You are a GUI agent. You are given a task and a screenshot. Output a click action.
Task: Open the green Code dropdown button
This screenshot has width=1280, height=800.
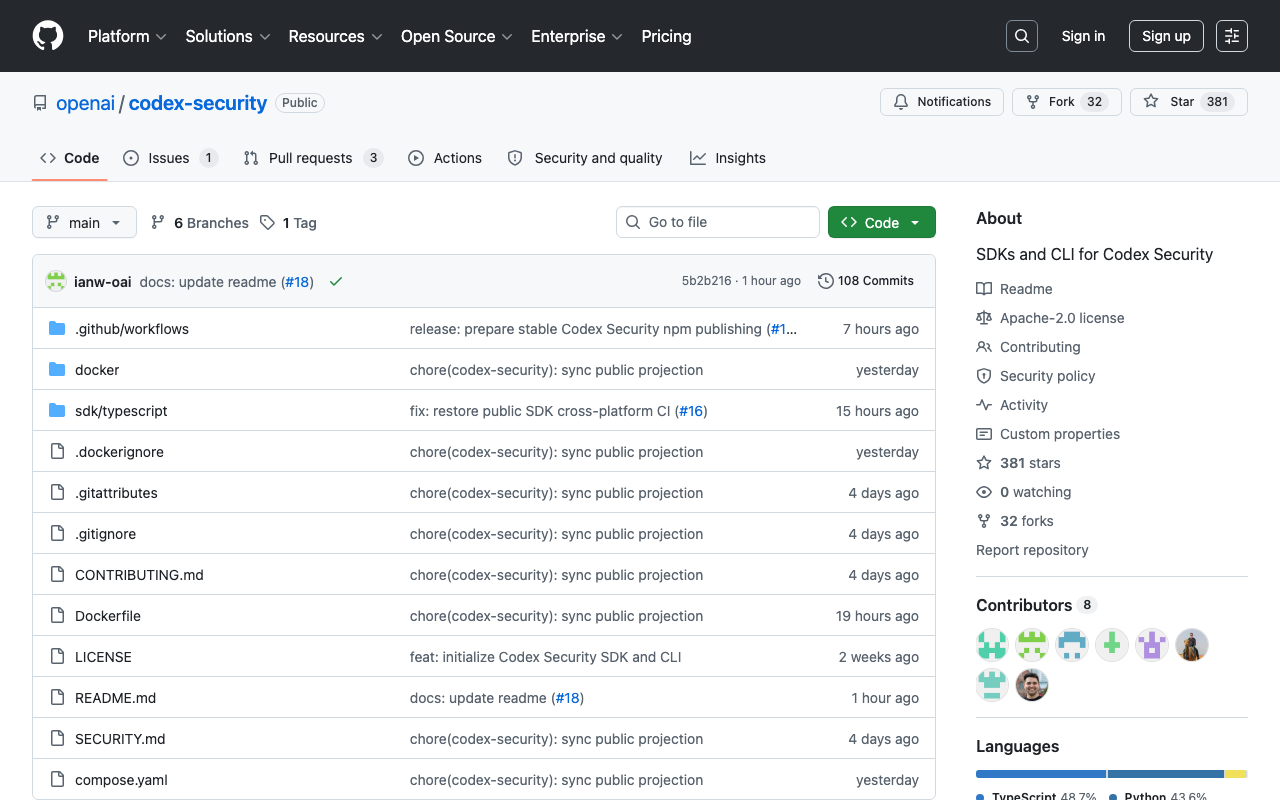tap(882, 222)
